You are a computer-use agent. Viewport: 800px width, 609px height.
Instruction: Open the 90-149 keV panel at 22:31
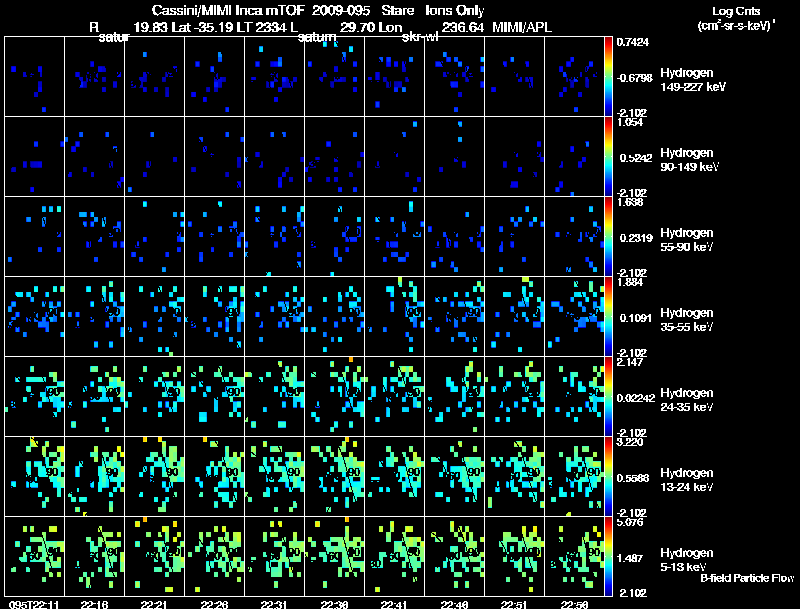(x=274, y=157)
